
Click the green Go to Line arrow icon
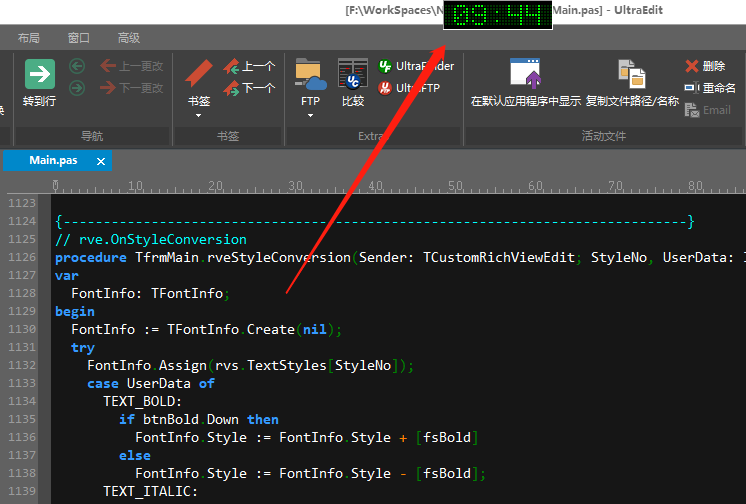(x=39, y=74)
